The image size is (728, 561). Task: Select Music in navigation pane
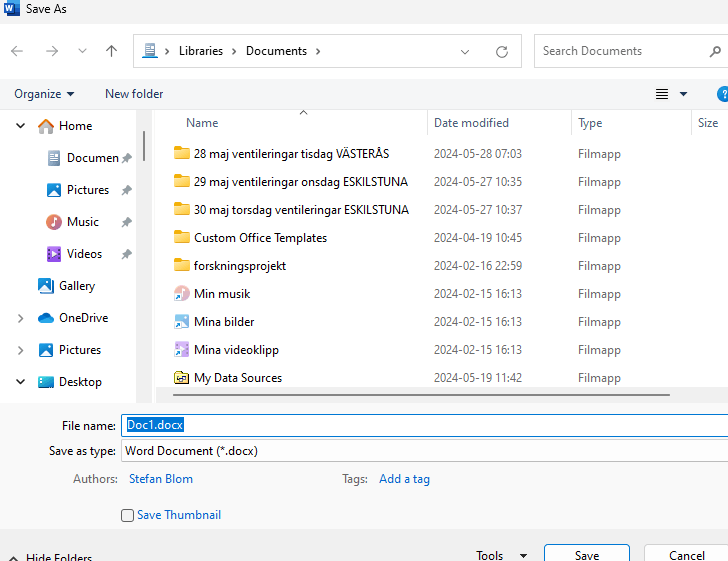pyautogui.click(x=83, y=222)
